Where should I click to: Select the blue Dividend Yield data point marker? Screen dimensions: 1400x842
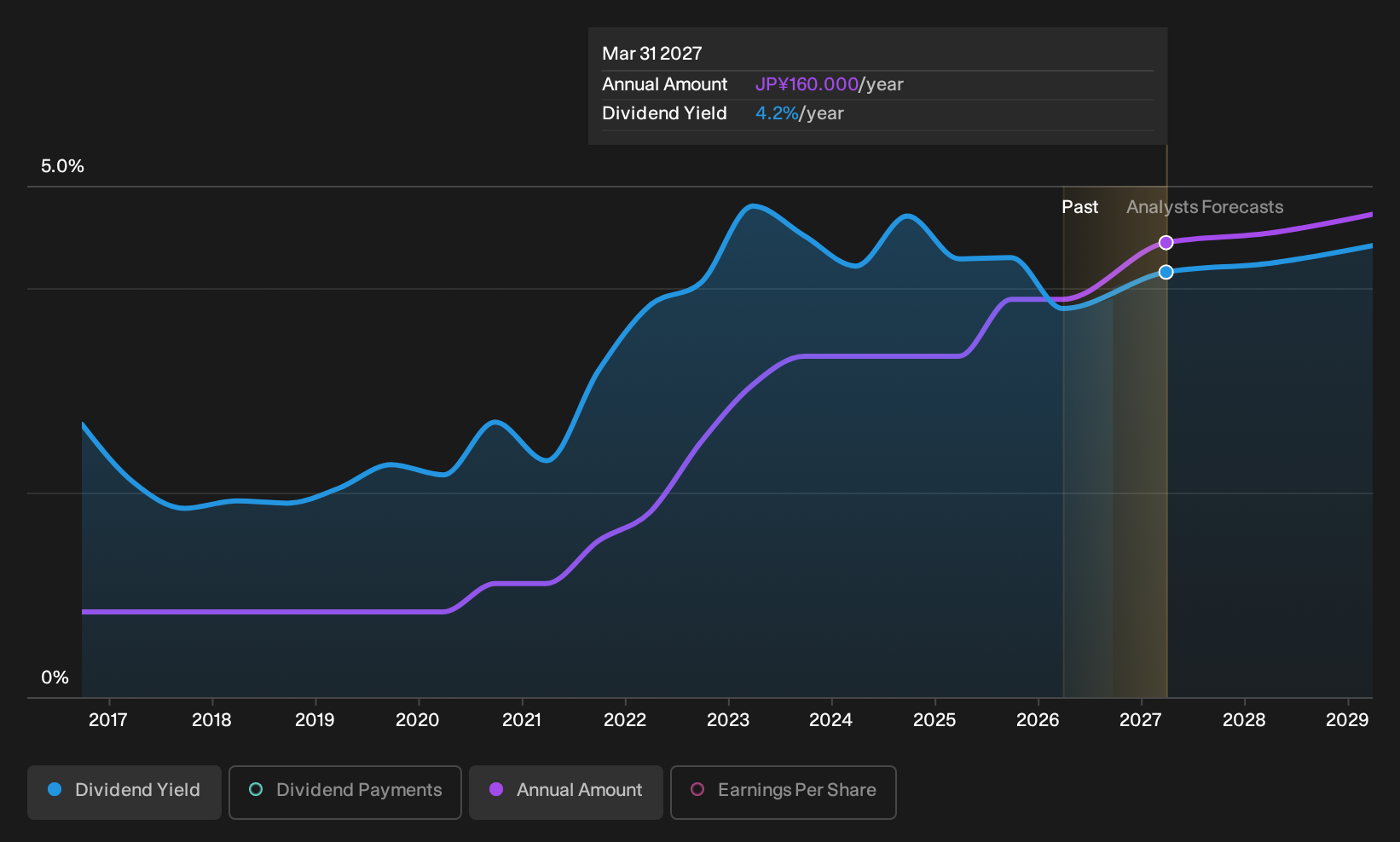click(1166, 272)
